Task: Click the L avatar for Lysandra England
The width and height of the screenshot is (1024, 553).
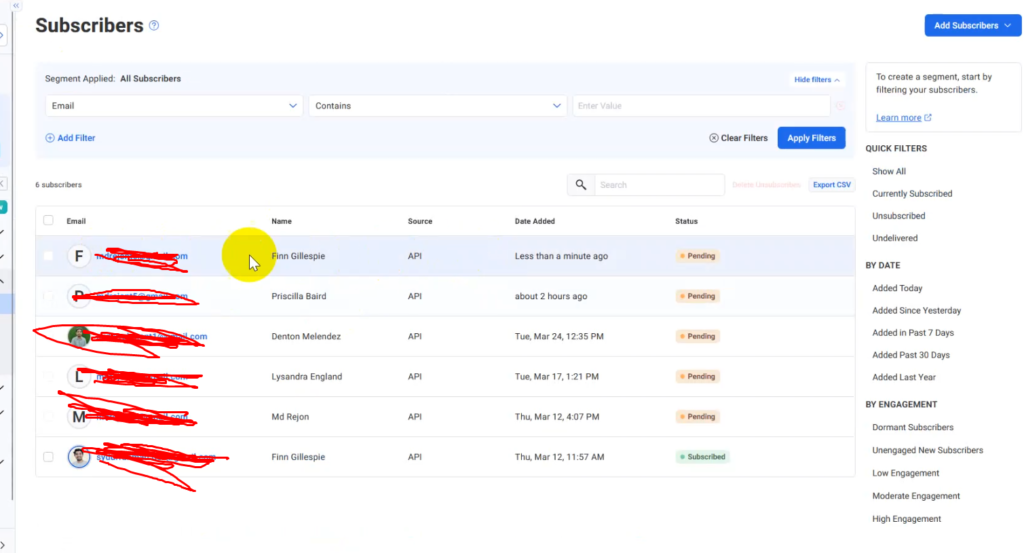Action: 79,376
